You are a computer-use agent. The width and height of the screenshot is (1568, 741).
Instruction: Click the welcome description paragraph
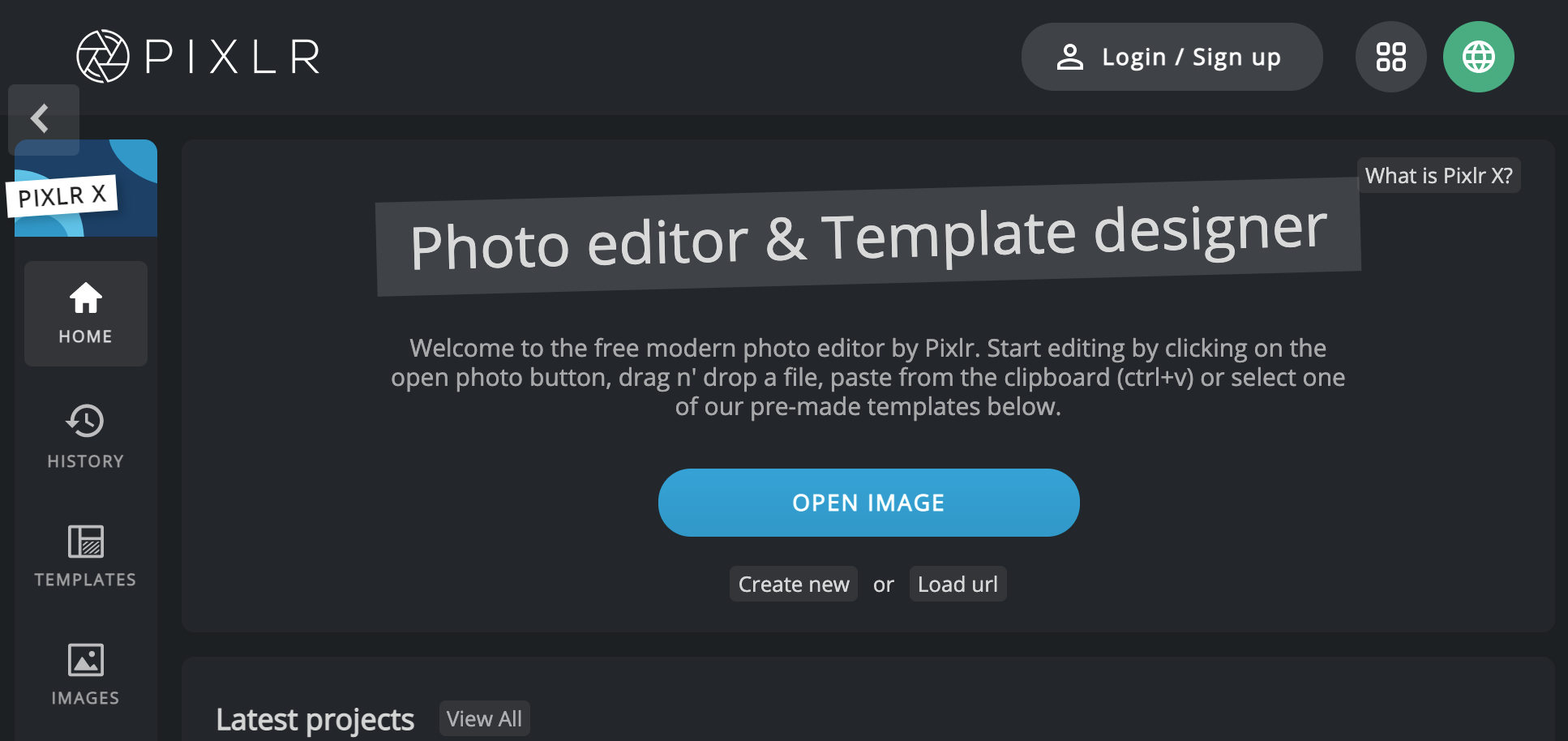point(868,378)
